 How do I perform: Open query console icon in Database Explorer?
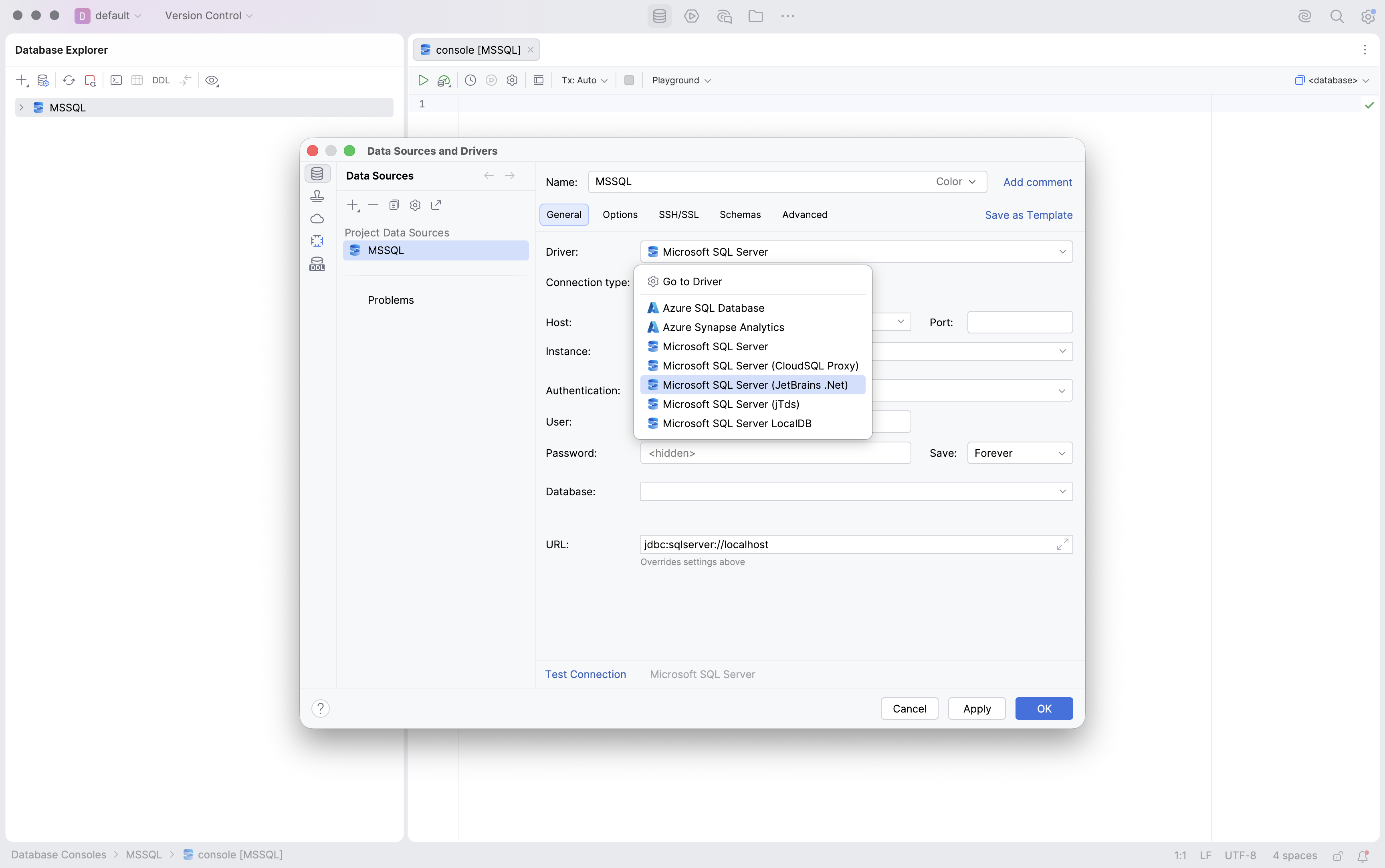(116, 81)
